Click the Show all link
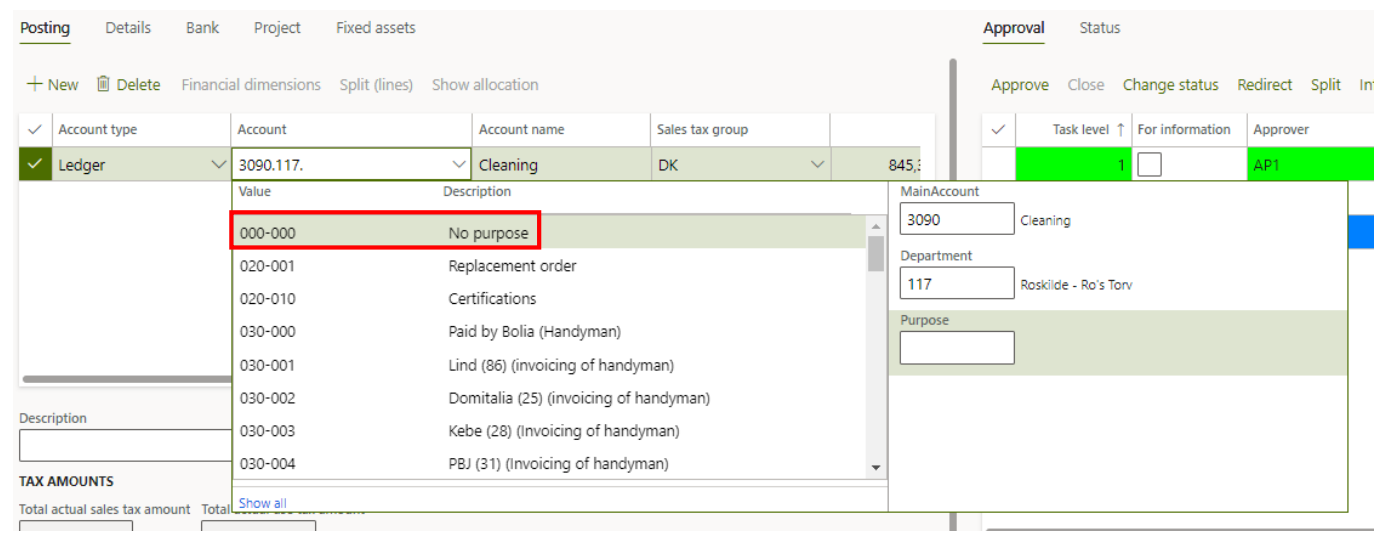 (x=262, y=503)
